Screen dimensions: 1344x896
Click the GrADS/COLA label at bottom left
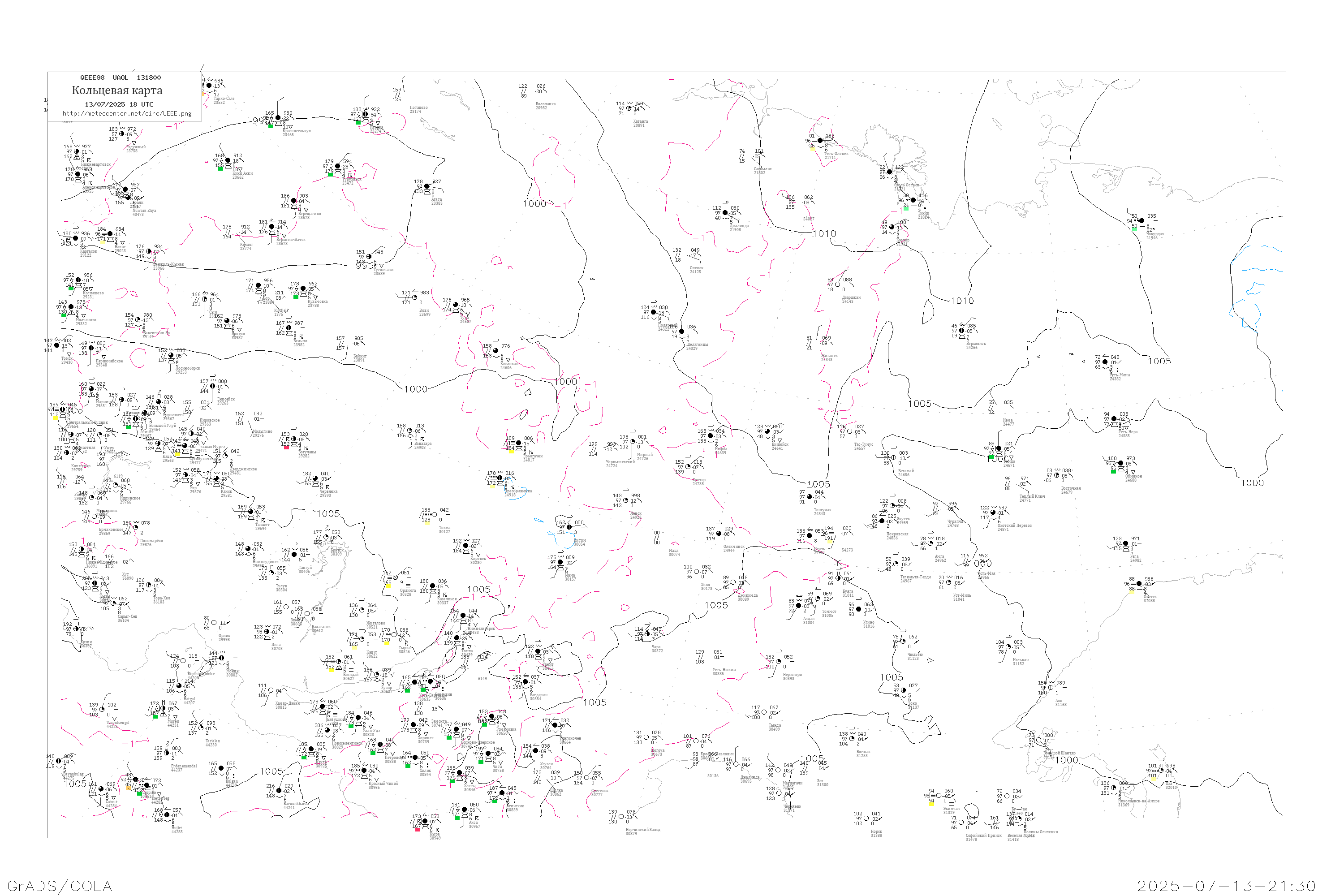click(60, 886)
